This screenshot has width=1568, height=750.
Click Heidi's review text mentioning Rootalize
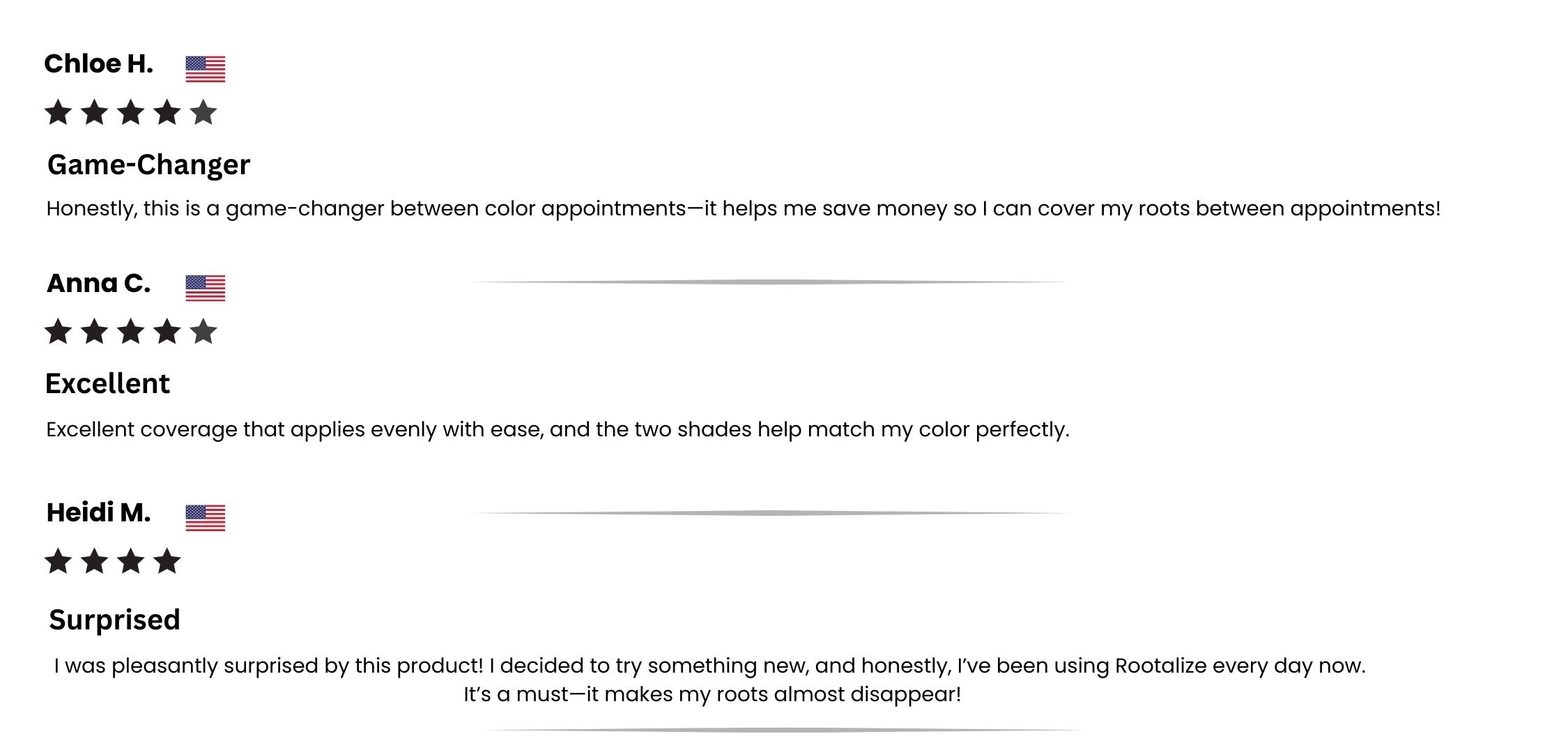point(709,666)
